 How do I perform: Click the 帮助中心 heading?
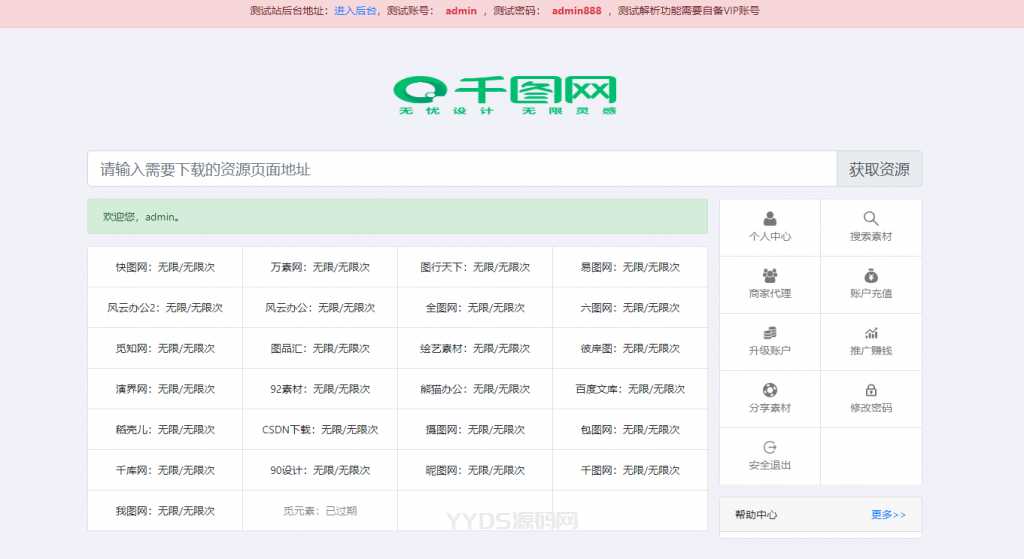pos(756,515)
